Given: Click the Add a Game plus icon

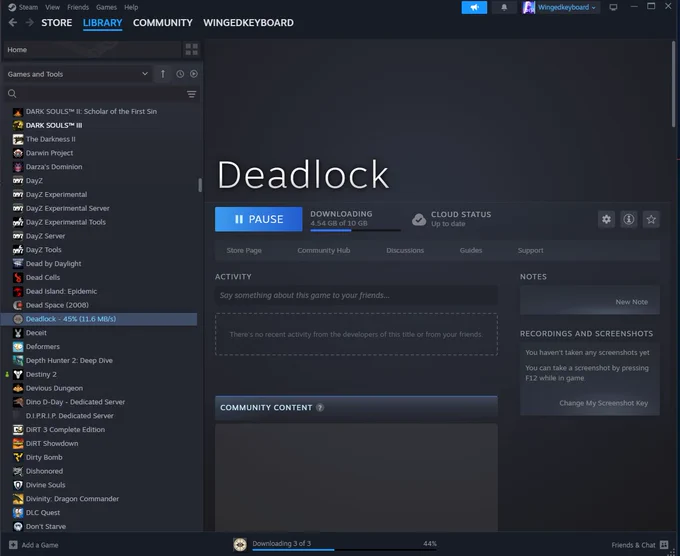Looking at the screenshot, I should point(13,545).
